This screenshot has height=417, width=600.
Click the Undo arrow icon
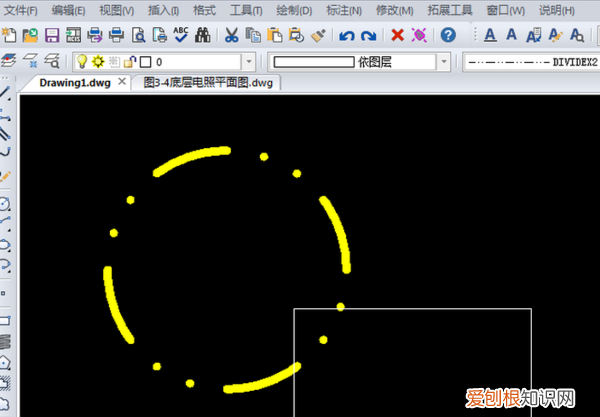click(x=346, y=36)
